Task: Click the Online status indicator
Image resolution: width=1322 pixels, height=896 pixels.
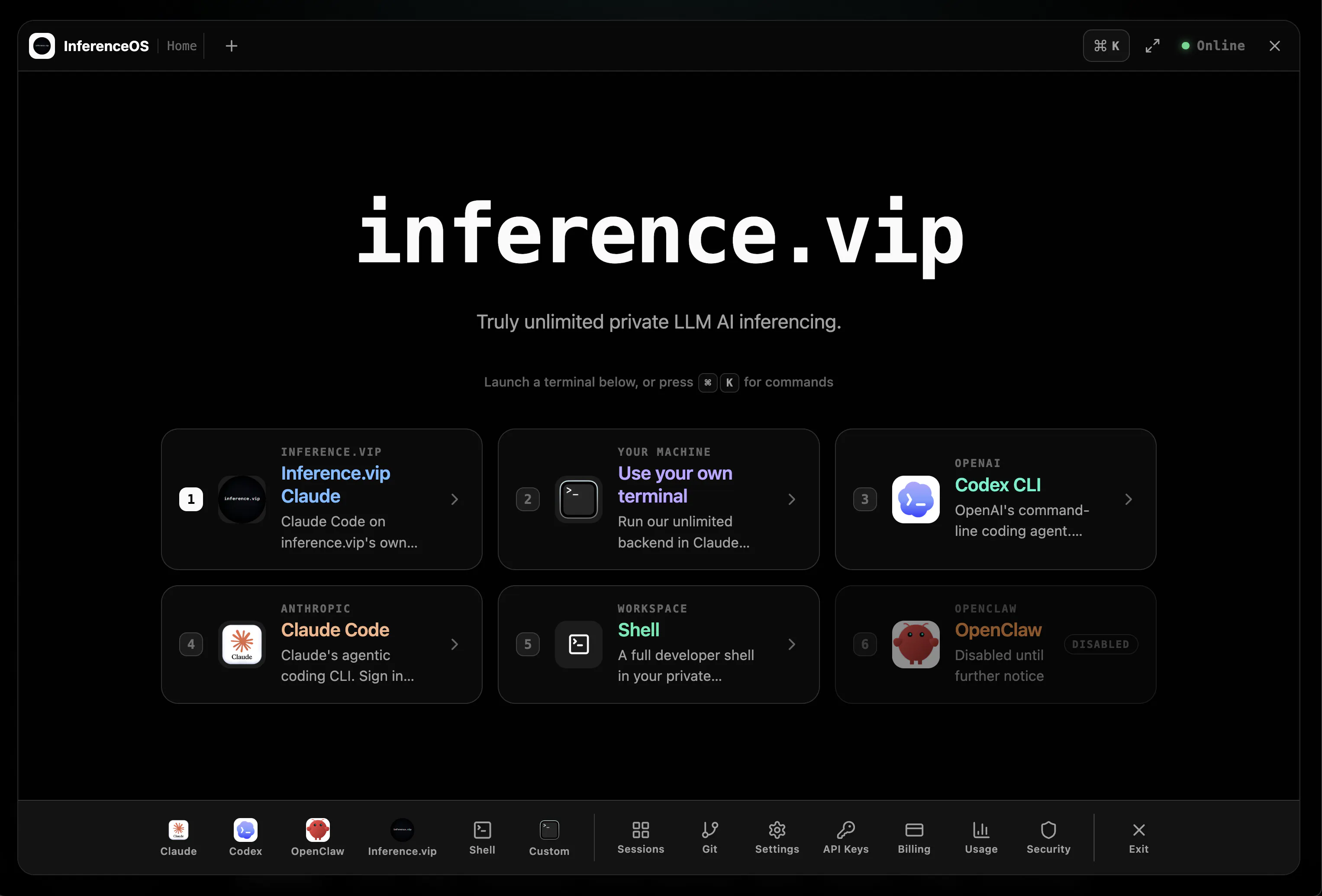Action: point(1213,46)
